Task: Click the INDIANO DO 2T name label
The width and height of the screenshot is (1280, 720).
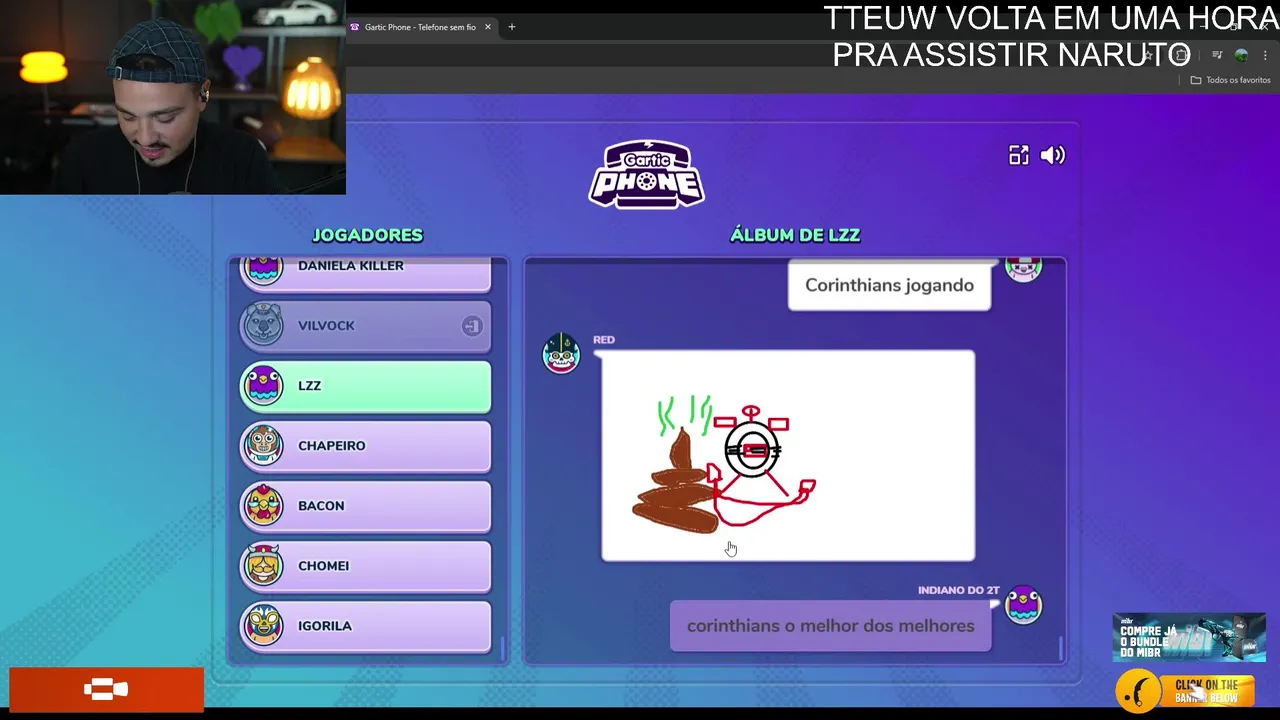Action: (x=958, y=590)
